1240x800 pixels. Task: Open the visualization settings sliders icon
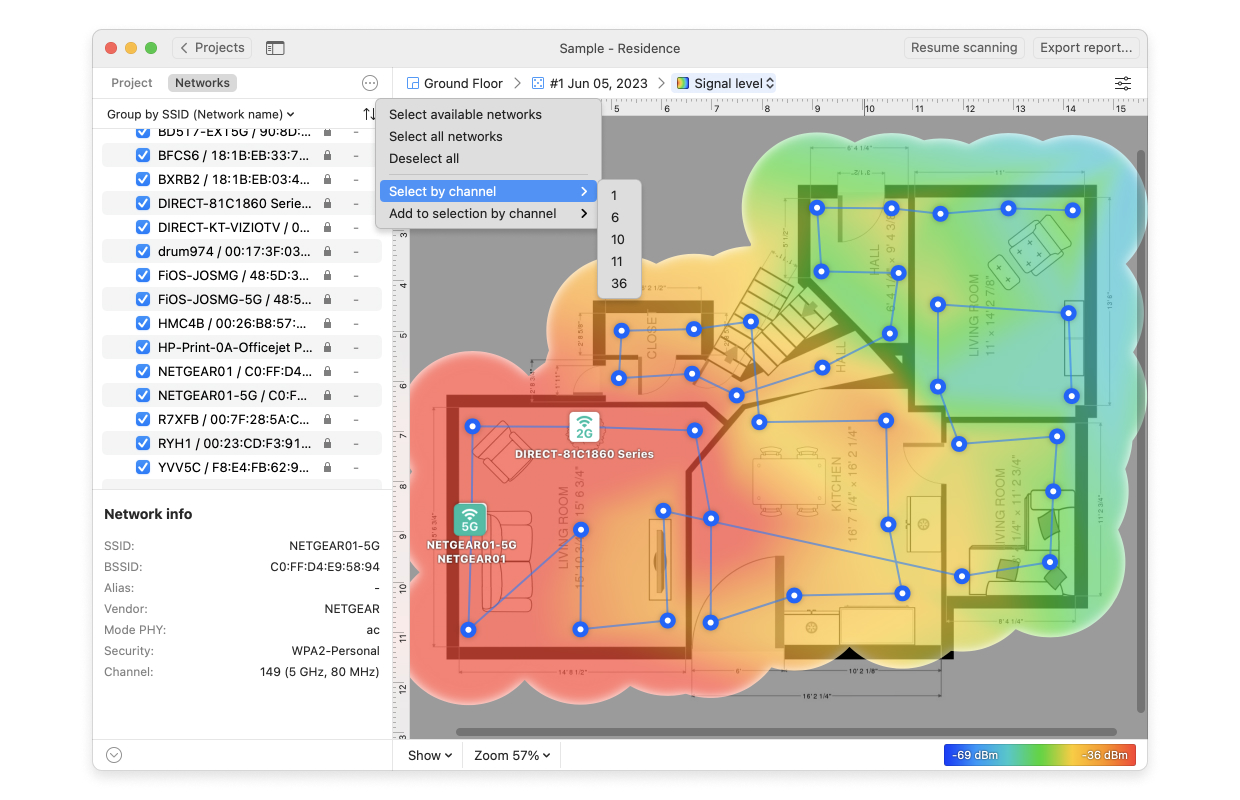coord(1124,83)
